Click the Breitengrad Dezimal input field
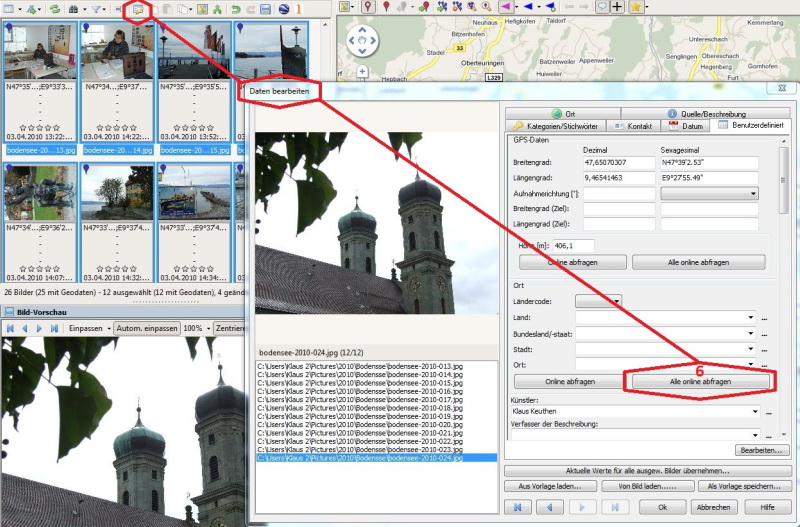The image size is (800, 527). coord(619,163)
